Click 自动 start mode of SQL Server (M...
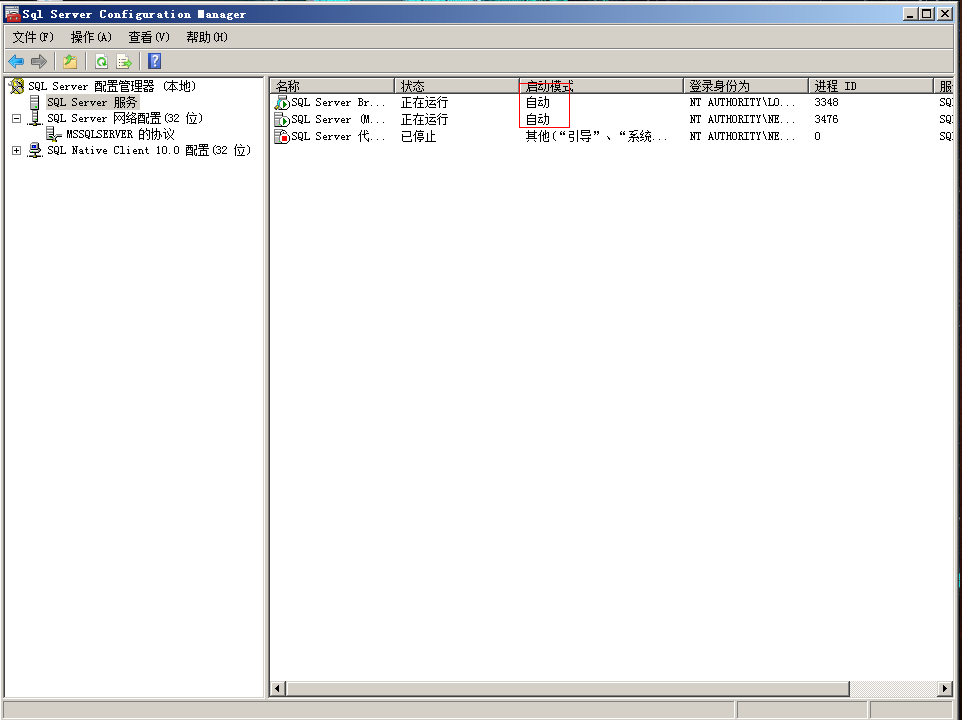The width and height of the screenshot is (962, 720). coord(537,120)
